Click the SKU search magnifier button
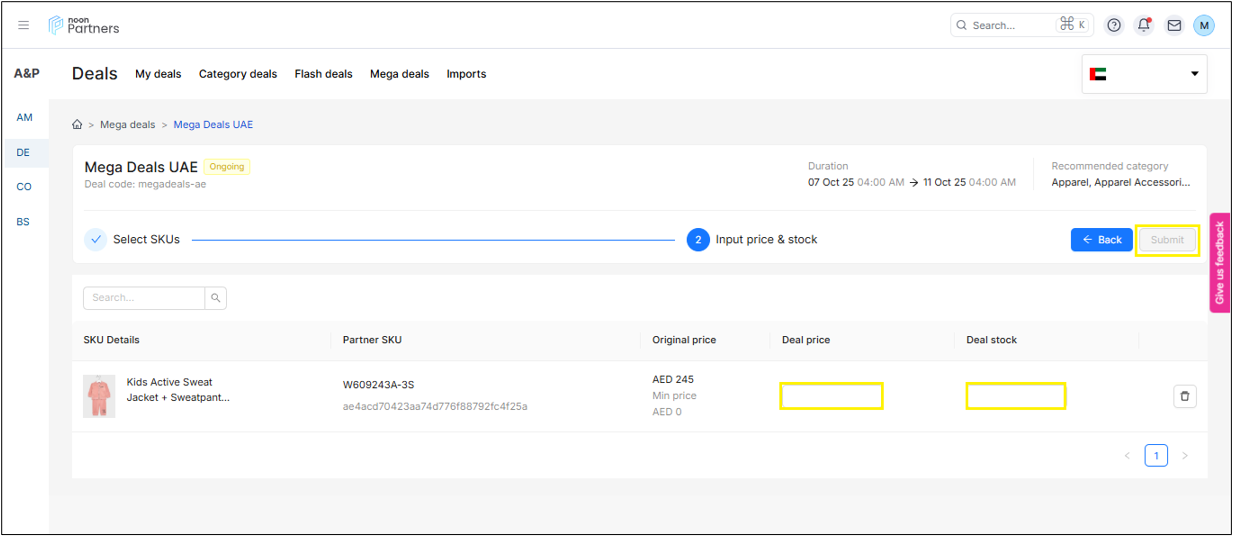This screenshot has width=1234, height=538. click(215, 298)
